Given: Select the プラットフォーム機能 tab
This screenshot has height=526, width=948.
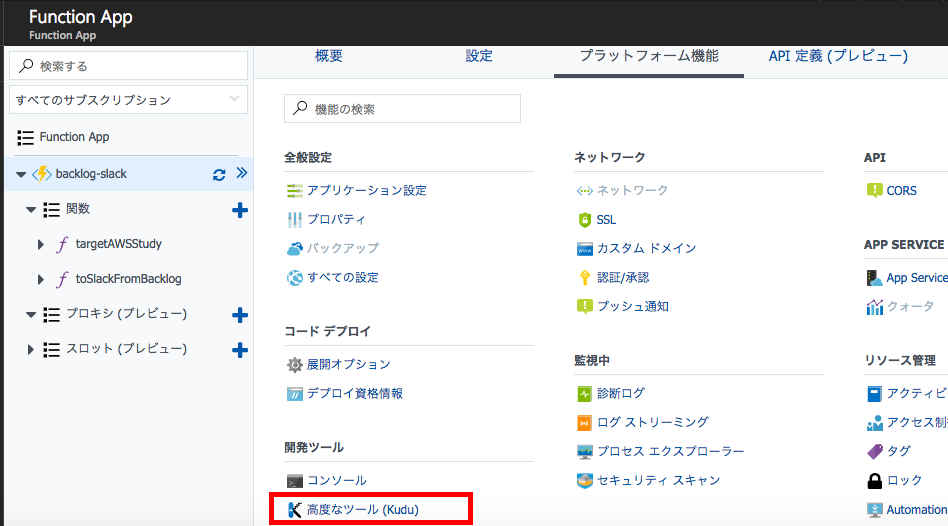Looking at the screenshot, I should tap(649, 56).
